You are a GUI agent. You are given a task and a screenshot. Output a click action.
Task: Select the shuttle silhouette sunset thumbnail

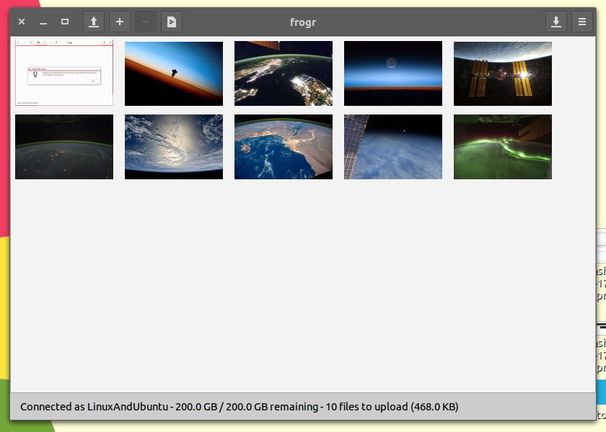coord(174,73)
